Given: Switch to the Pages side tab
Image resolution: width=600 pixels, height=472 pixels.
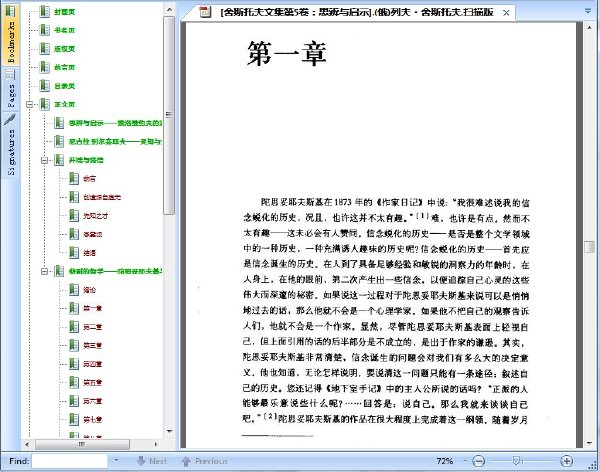Looking at the screenshot, I should 11,89.
